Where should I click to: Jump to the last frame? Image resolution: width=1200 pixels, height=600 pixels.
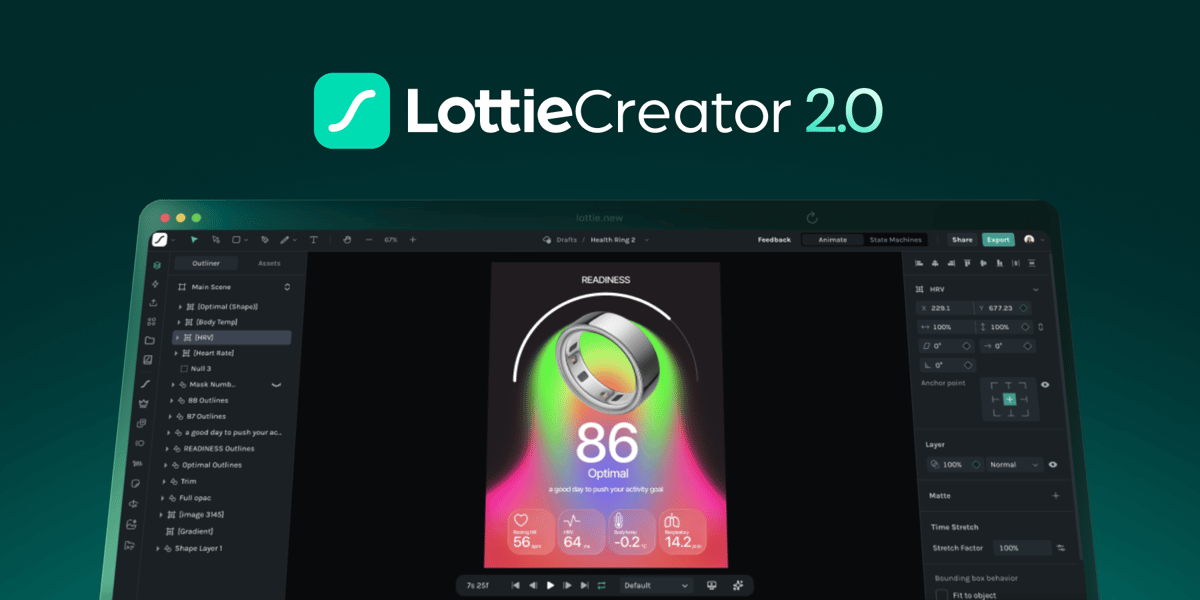584,585
